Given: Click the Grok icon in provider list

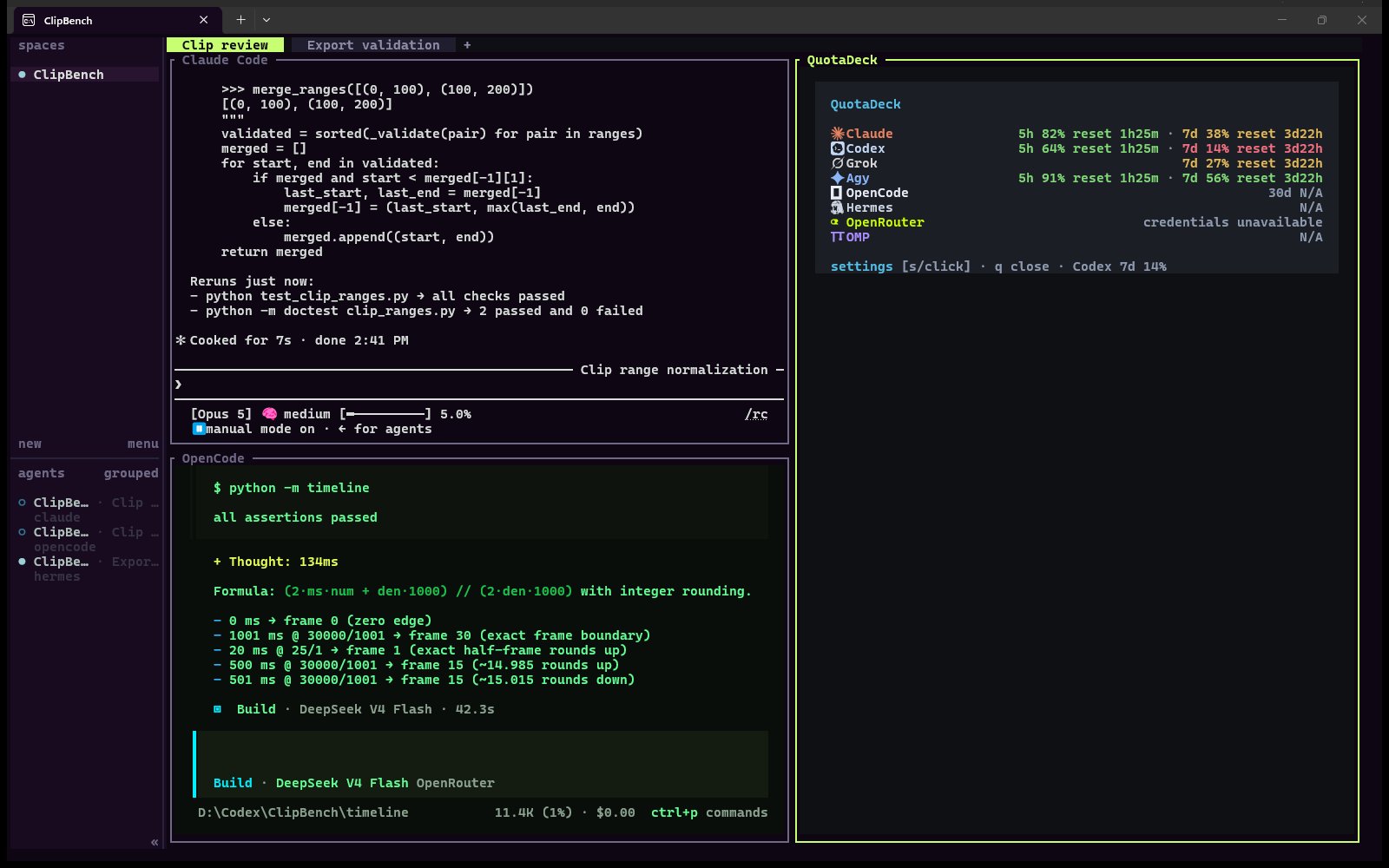Looking at the screenshot, I should click(x=837, y=163).
